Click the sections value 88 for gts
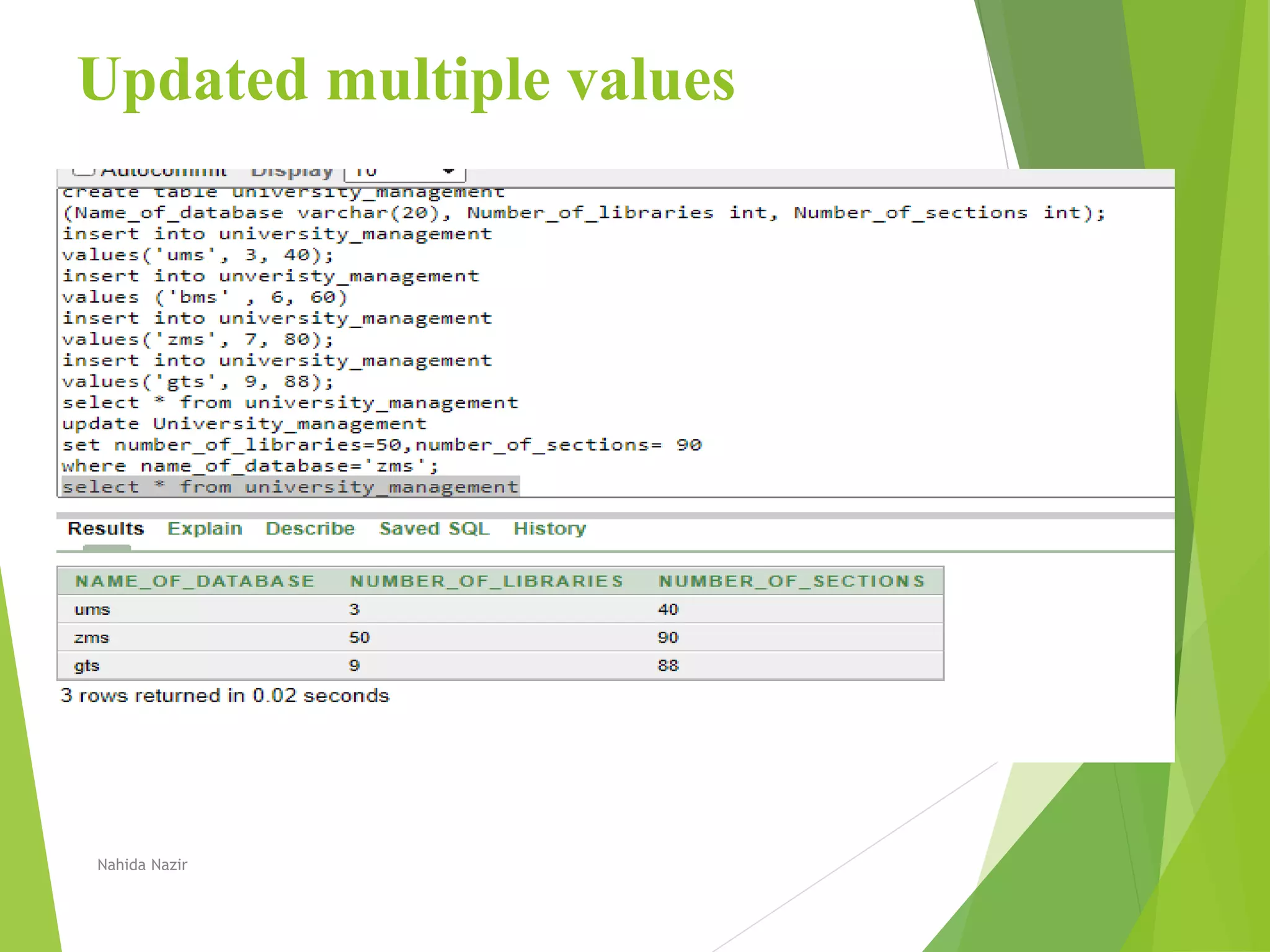This screenshot has width=1270, height=952. pos(668,666)
